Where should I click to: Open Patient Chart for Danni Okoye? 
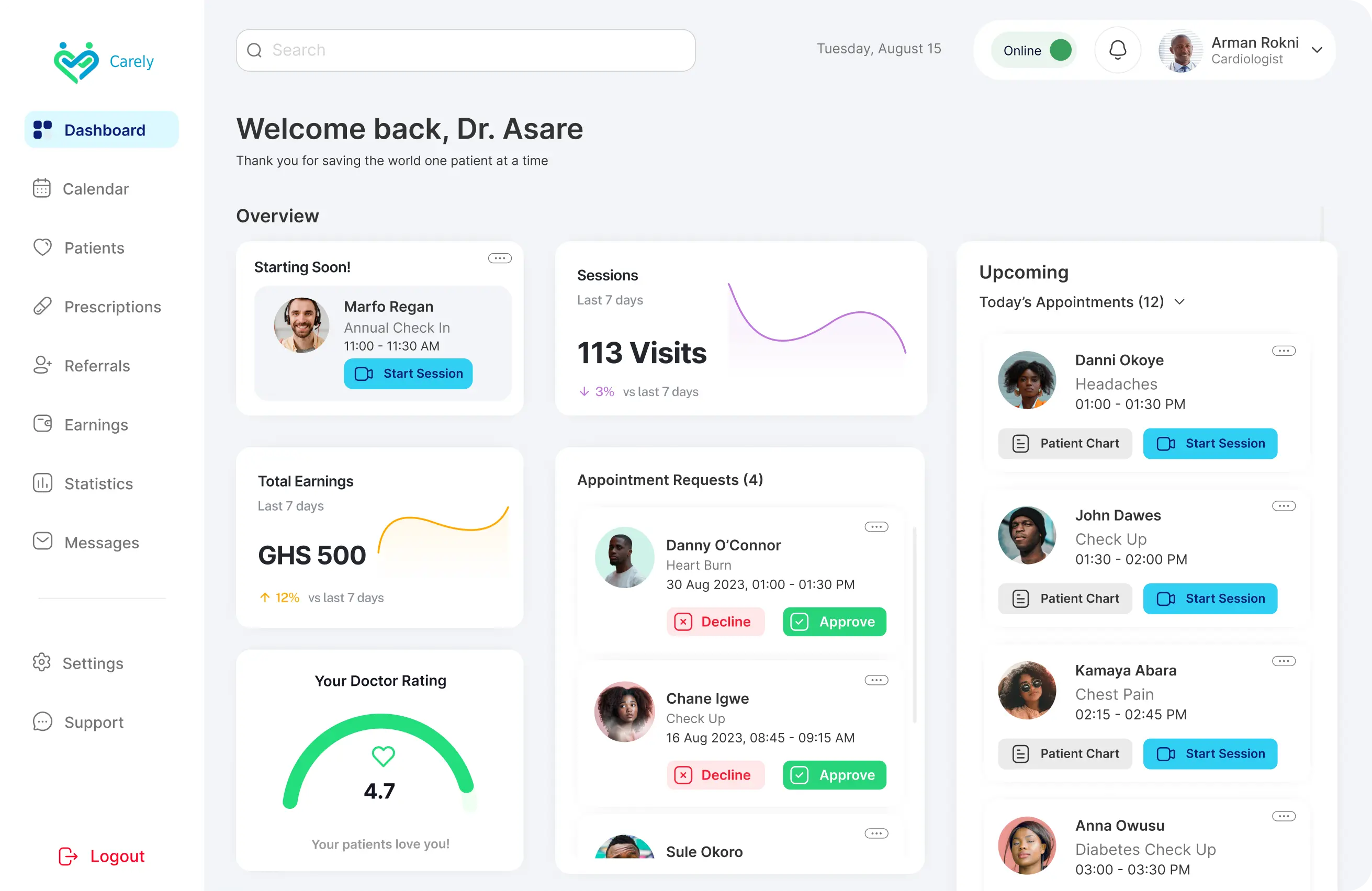tap(1065, 443)
